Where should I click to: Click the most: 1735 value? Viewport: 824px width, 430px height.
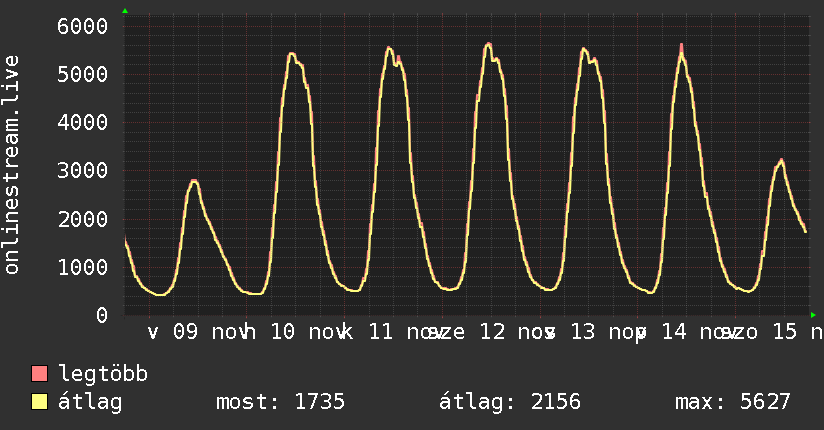(x=281, y=402)
